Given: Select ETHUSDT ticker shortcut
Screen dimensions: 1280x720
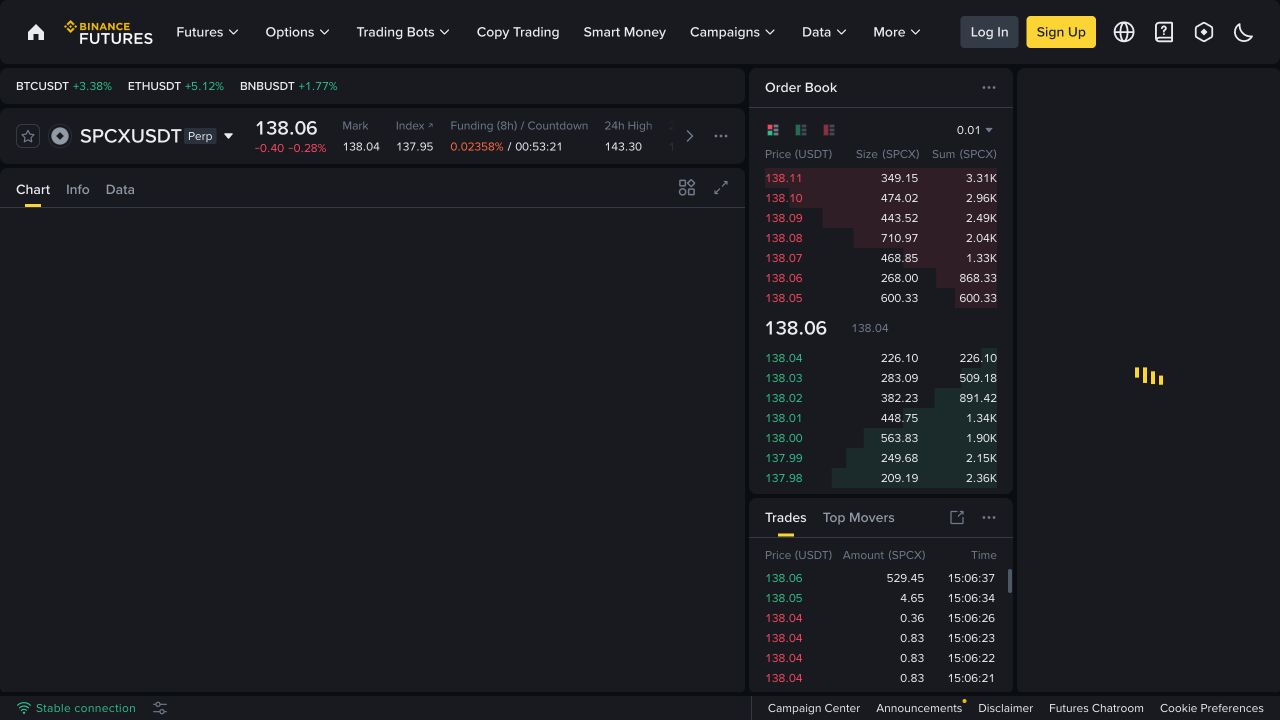Looking at the screenshot, I should pyautogui.click(x=176, y=86).
